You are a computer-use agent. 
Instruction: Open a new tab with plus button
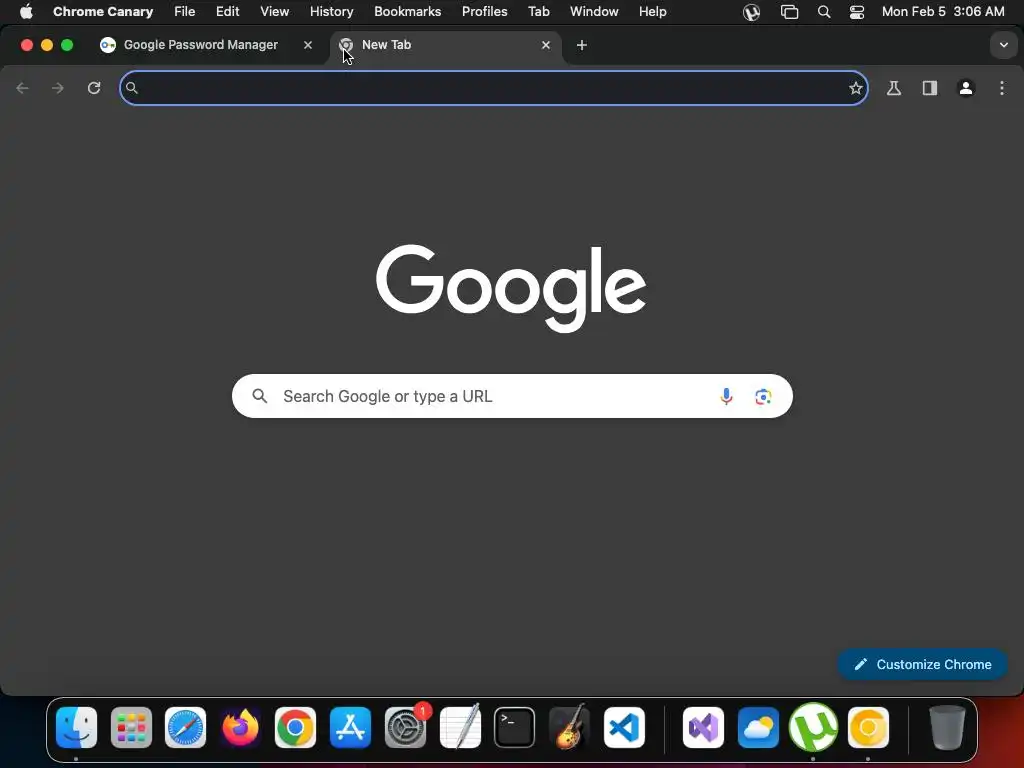(582, 45)
